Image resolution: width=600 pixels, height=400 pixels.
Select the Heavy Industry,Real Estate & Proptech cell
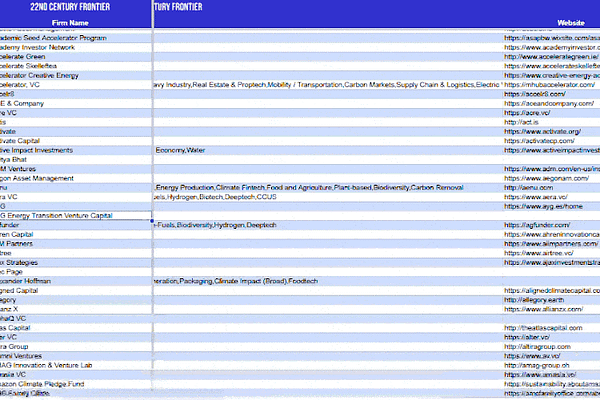point(328,85)
